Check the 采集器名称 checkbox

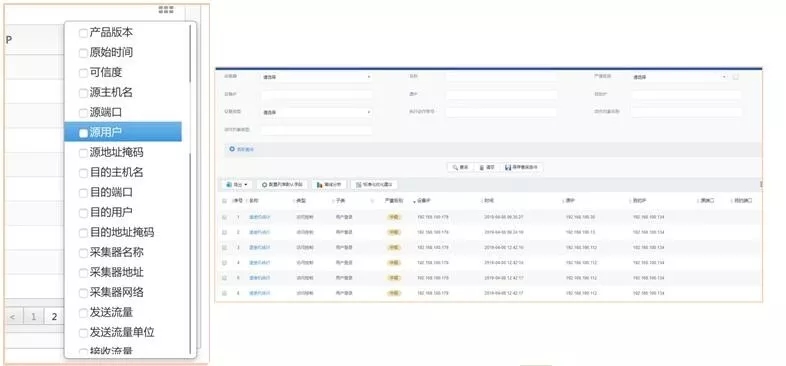83,253
